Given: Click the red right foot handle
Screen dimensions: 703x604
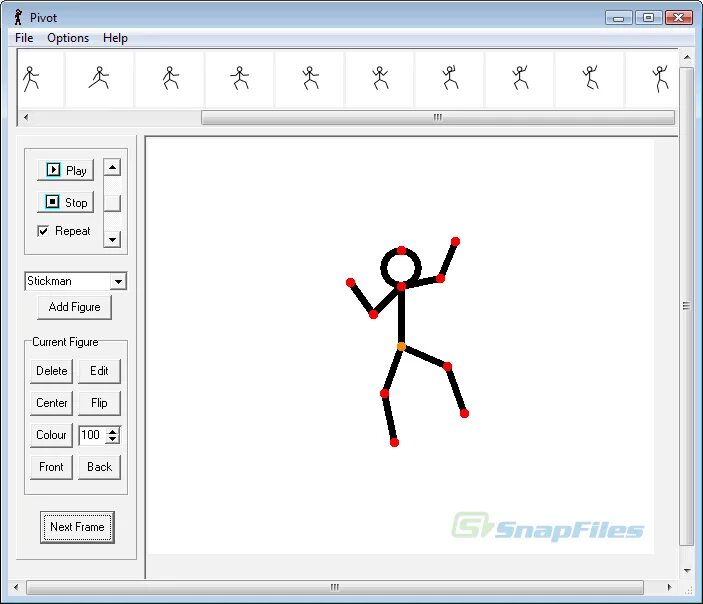Looking at the screenshot, I should [464, 413].
